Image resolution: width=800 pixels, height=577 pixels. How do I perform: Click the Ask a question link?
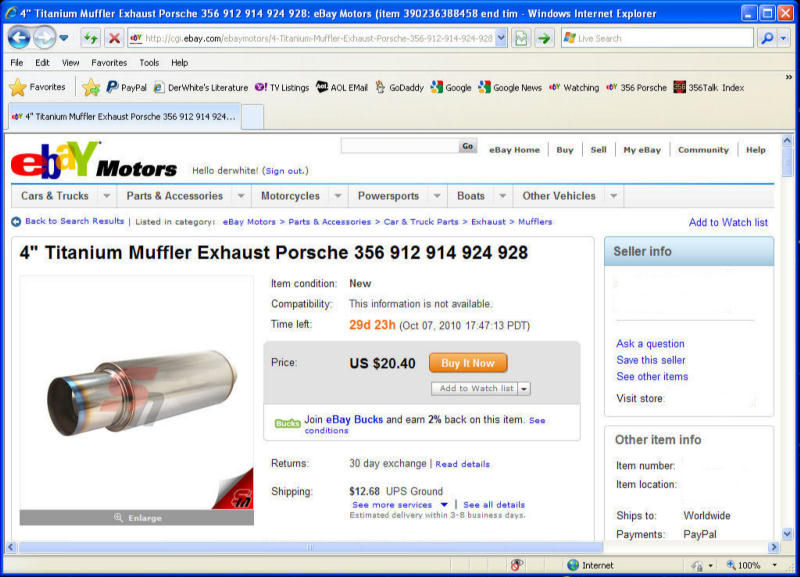click(650, 343)
